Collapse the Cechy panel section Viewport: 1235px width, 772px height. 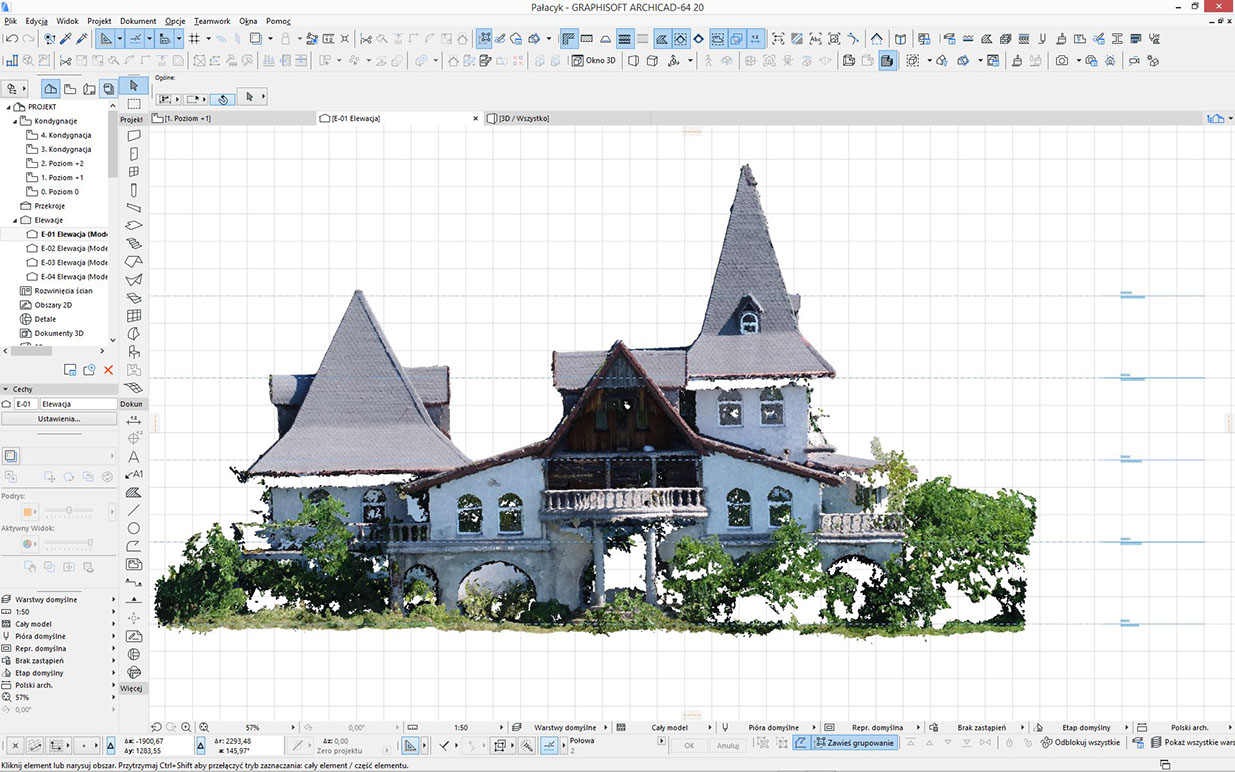(6, 389)
